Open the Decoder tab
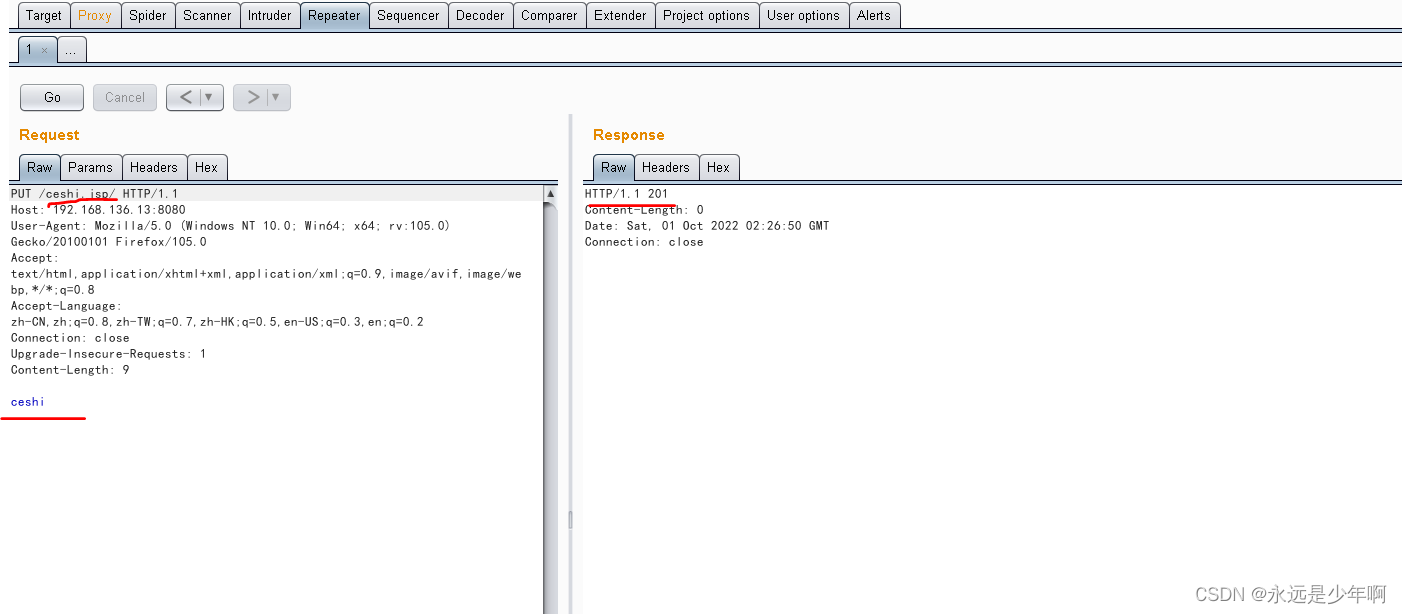This screenshot has width=1402, height=614. click(480, 15)
